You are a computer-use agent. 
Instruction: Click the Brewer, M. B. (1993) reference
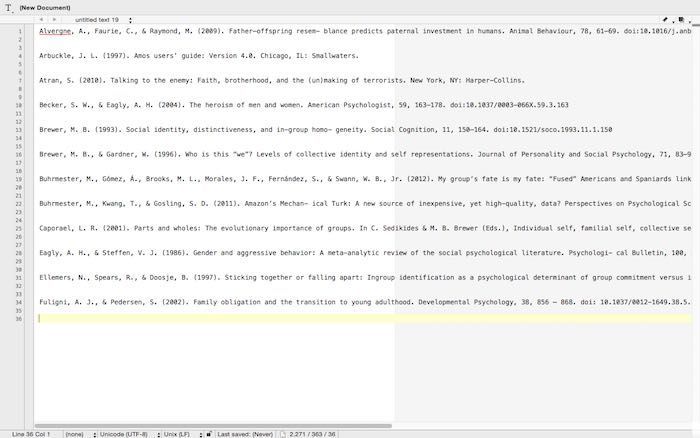(325, 129)
